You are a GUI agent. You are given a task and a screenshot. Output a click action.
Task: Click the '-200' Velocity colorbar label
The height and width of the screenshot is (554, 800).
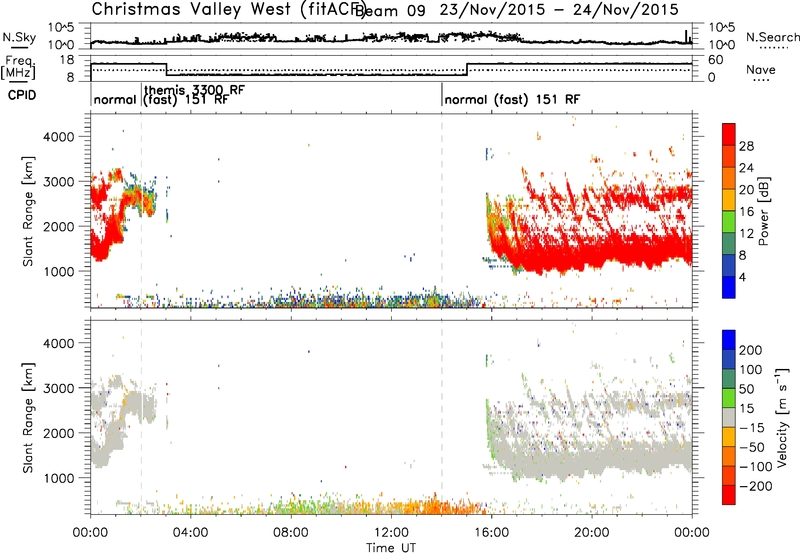754,486
